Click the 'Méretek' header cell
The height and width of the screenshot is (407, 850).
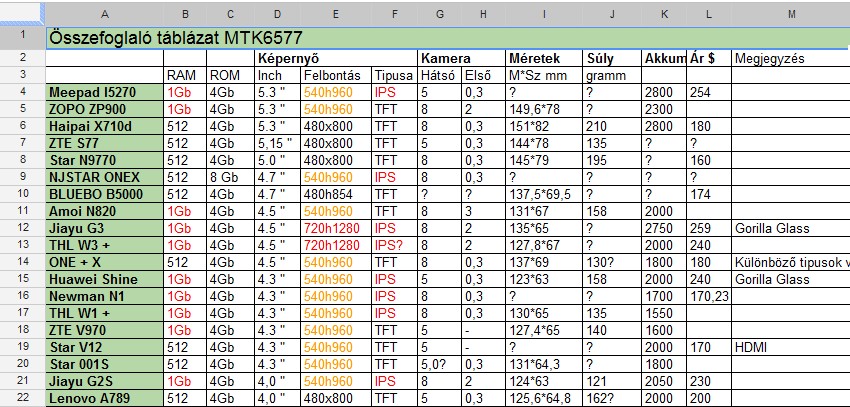tap(545, 58)
